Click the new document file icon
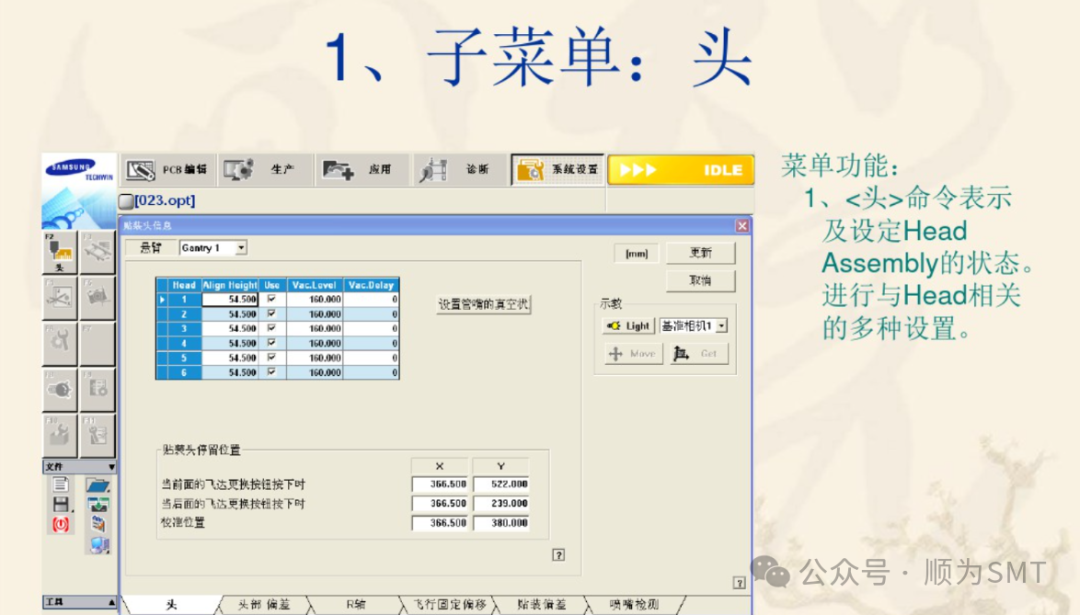 (x=61, y=485)
